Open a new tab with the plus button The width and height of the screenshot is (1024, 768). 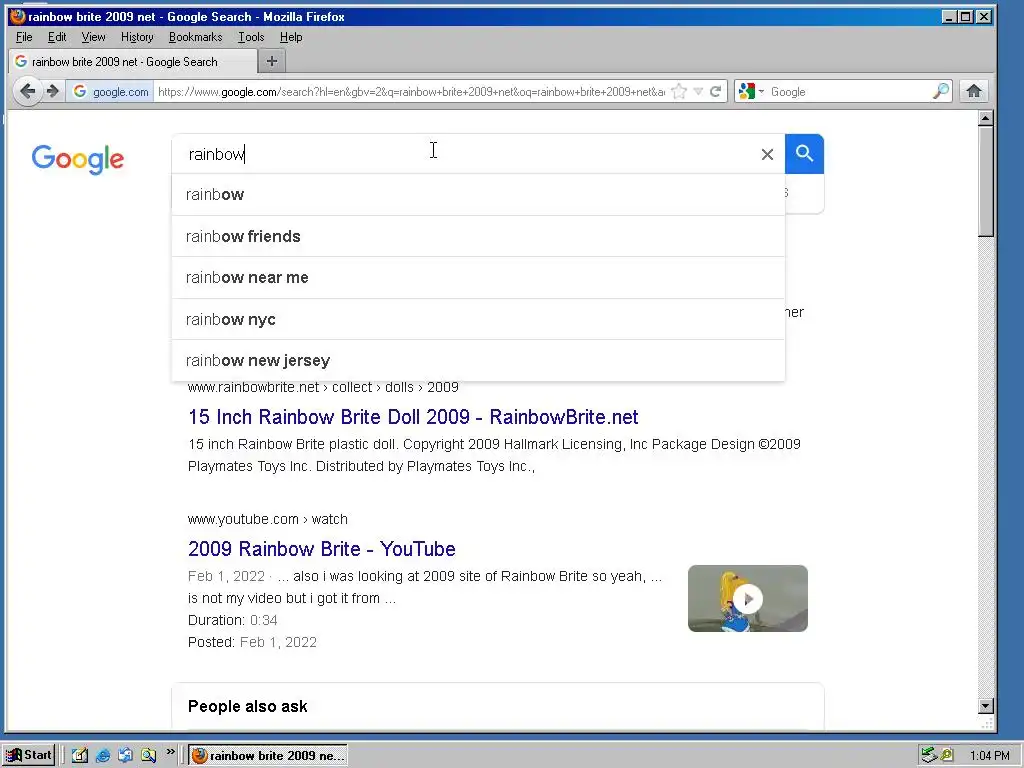coord(272,61)
